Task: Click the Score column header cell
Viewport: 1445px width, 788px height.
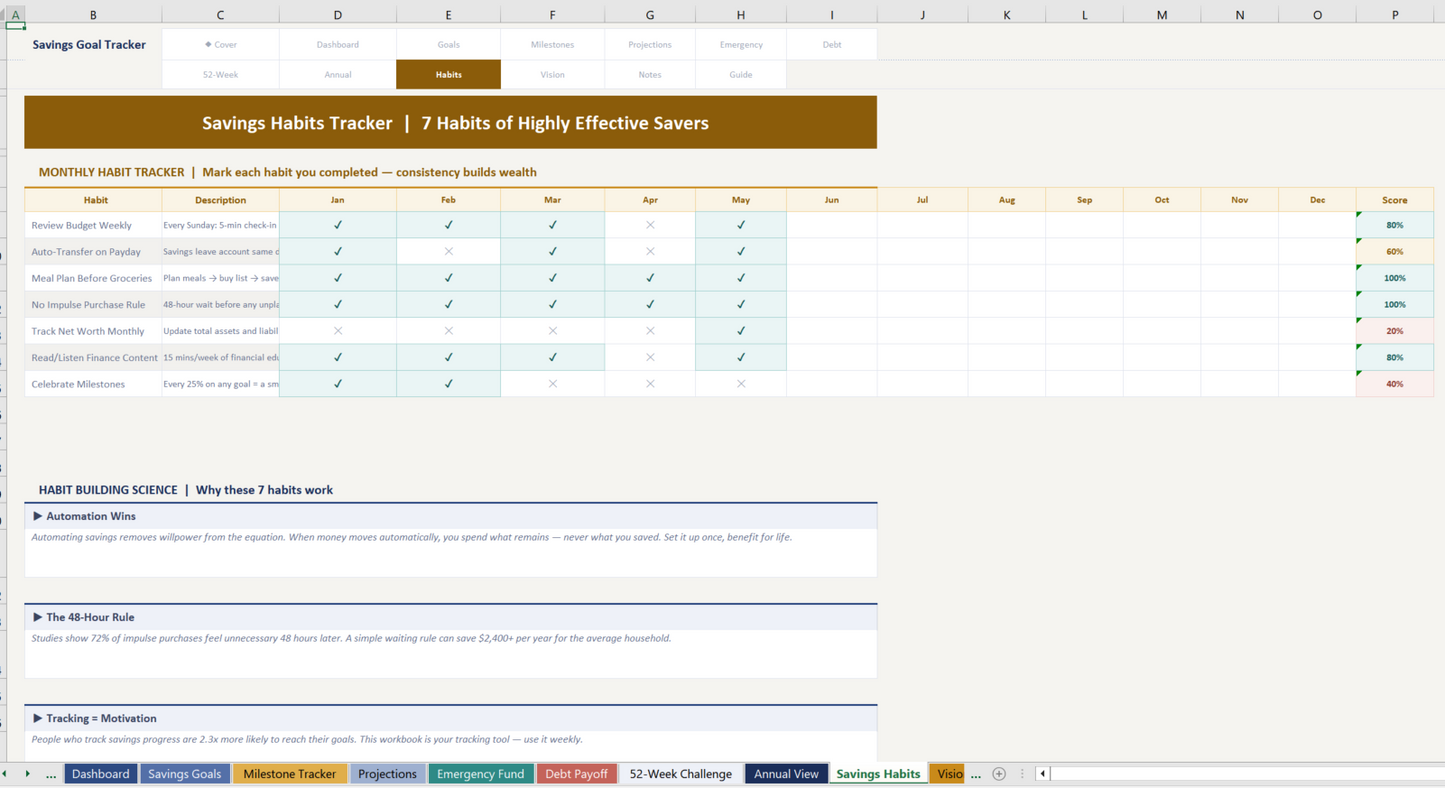Action: click(x=1395, y=200)
